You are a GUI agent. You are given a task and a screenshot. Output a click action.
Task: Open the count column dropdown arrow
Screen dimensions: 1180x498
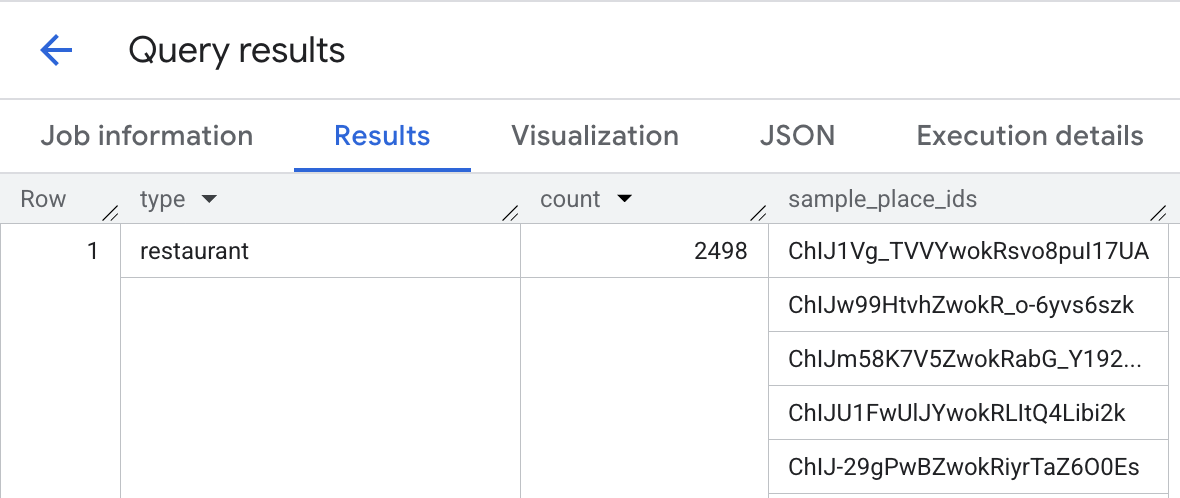(625, 199)
